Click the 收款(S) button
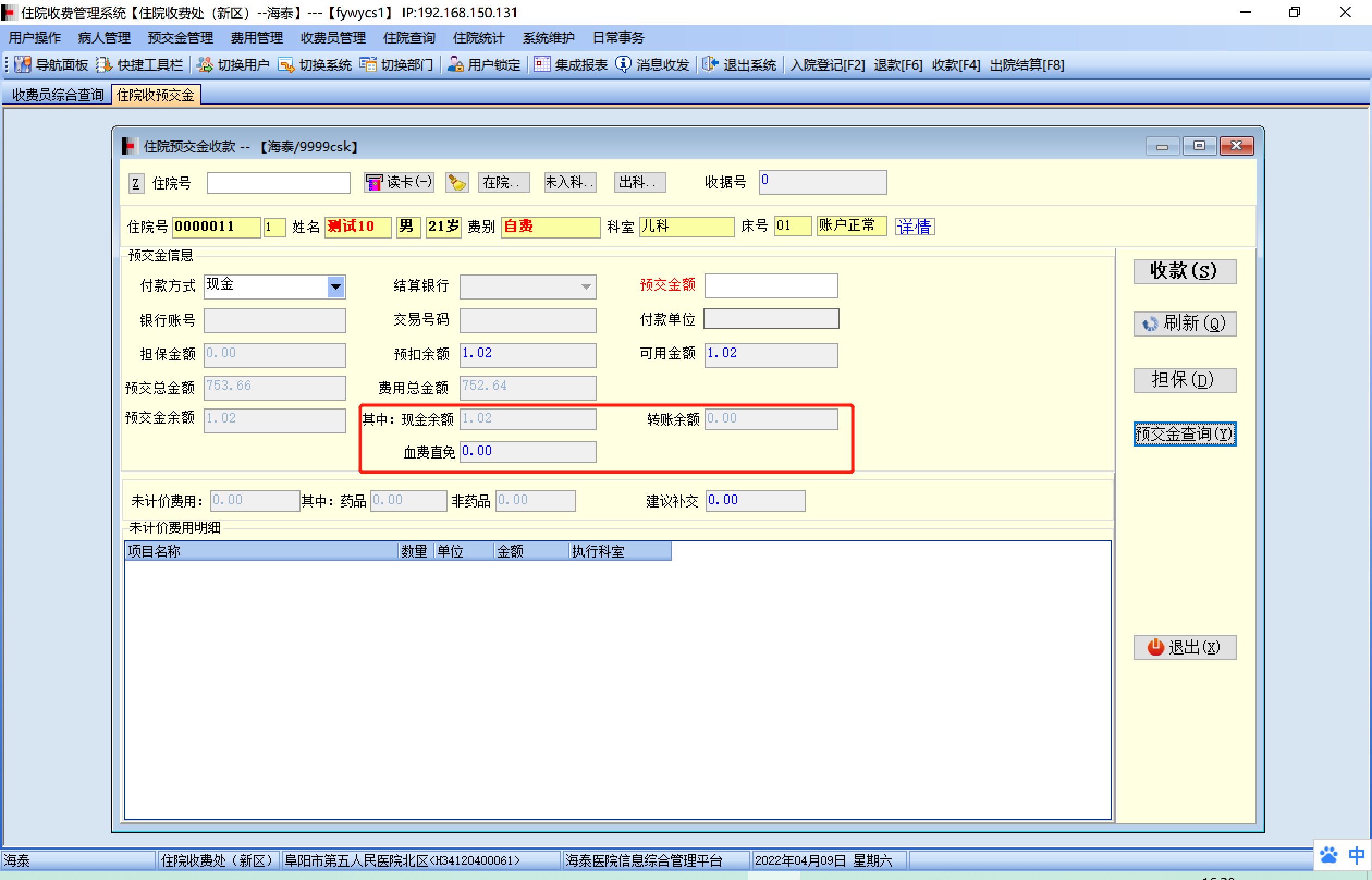 click(1184, 271)
